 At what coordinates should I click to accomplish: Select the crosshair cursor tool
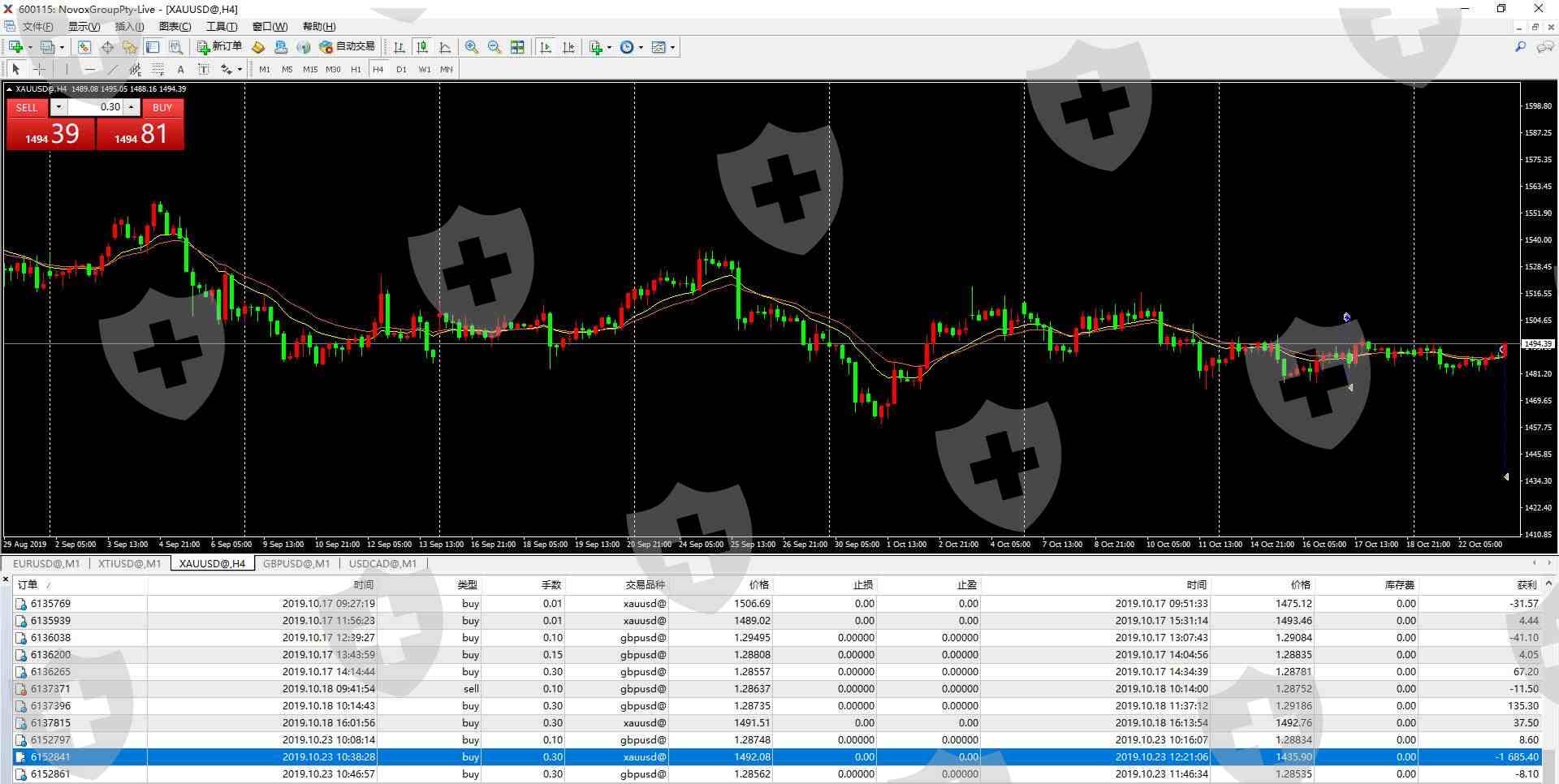click(39, 70)
